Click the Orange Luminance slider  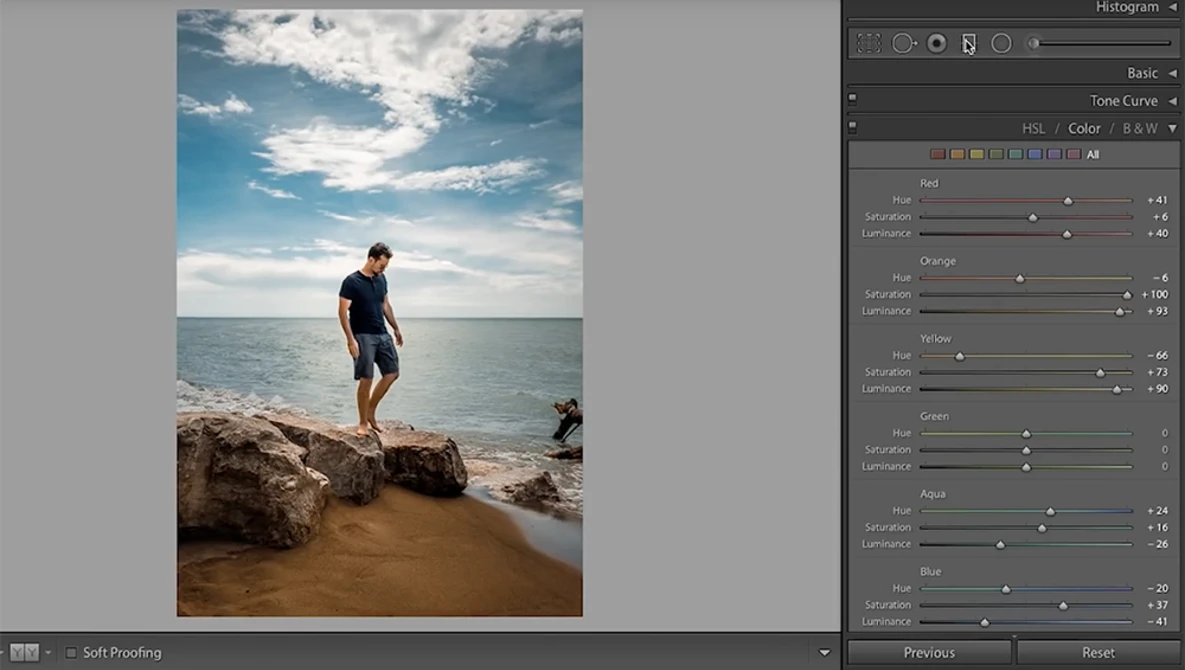(x=1026, y=312)
